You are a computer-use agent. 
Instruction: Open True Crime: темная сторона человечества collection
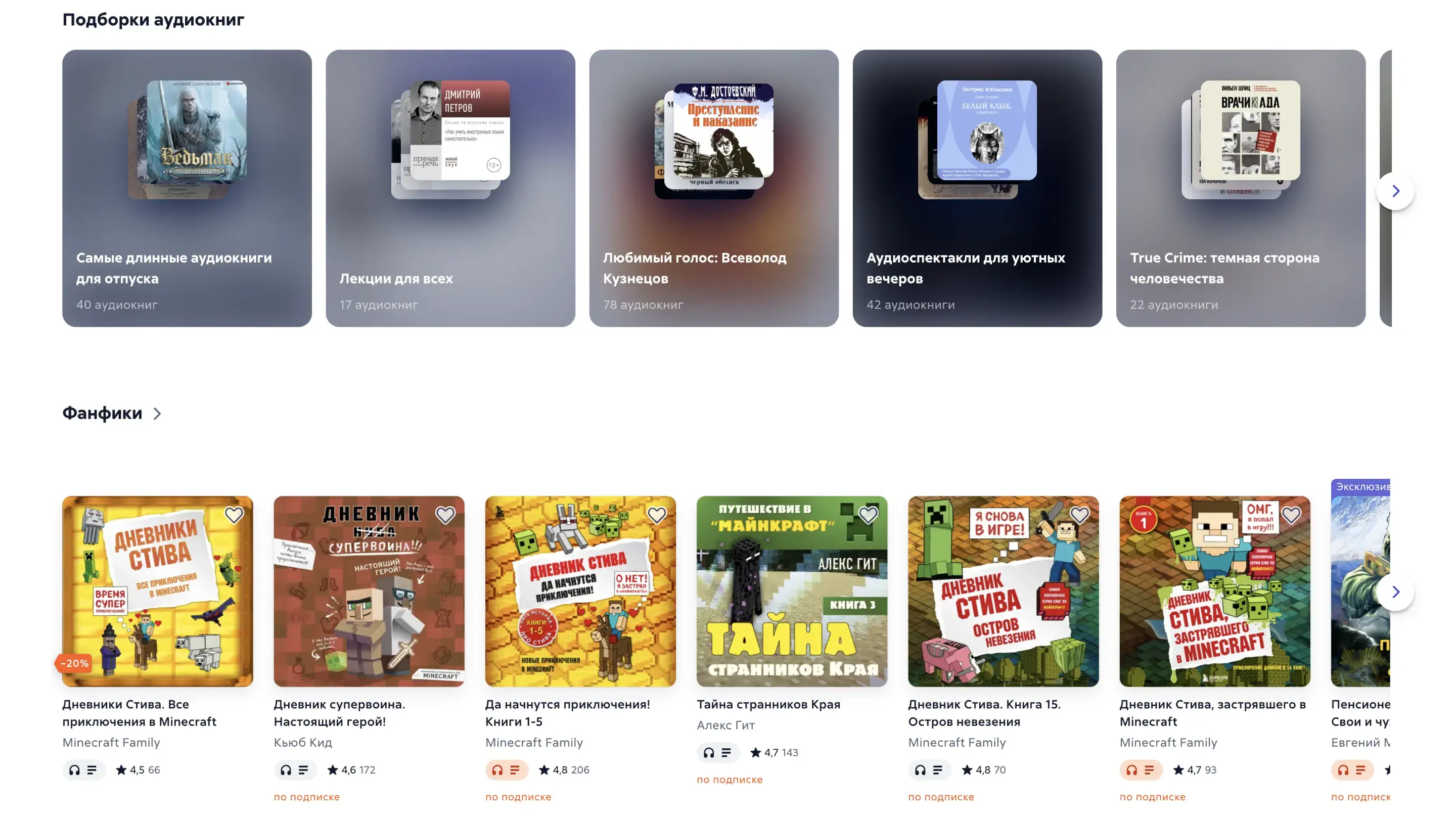point(1241,188)
